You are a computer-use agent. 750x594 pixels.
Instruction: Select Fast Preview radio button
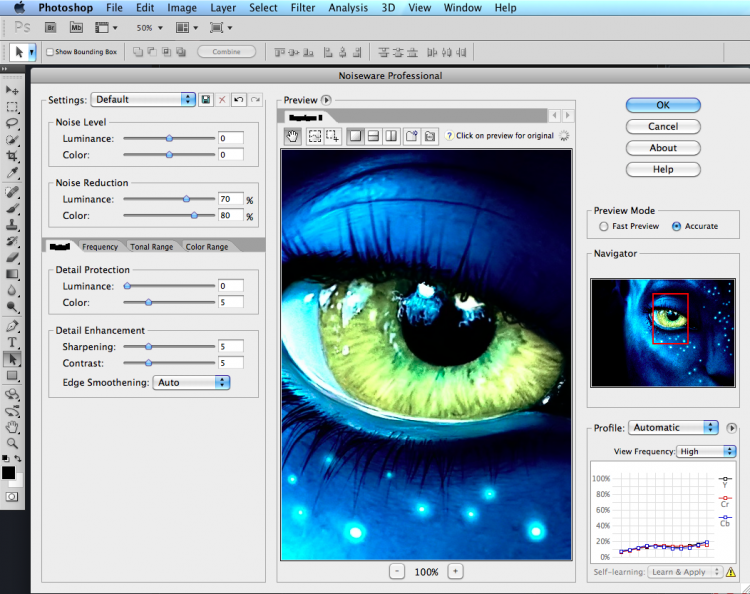point(604,226)
